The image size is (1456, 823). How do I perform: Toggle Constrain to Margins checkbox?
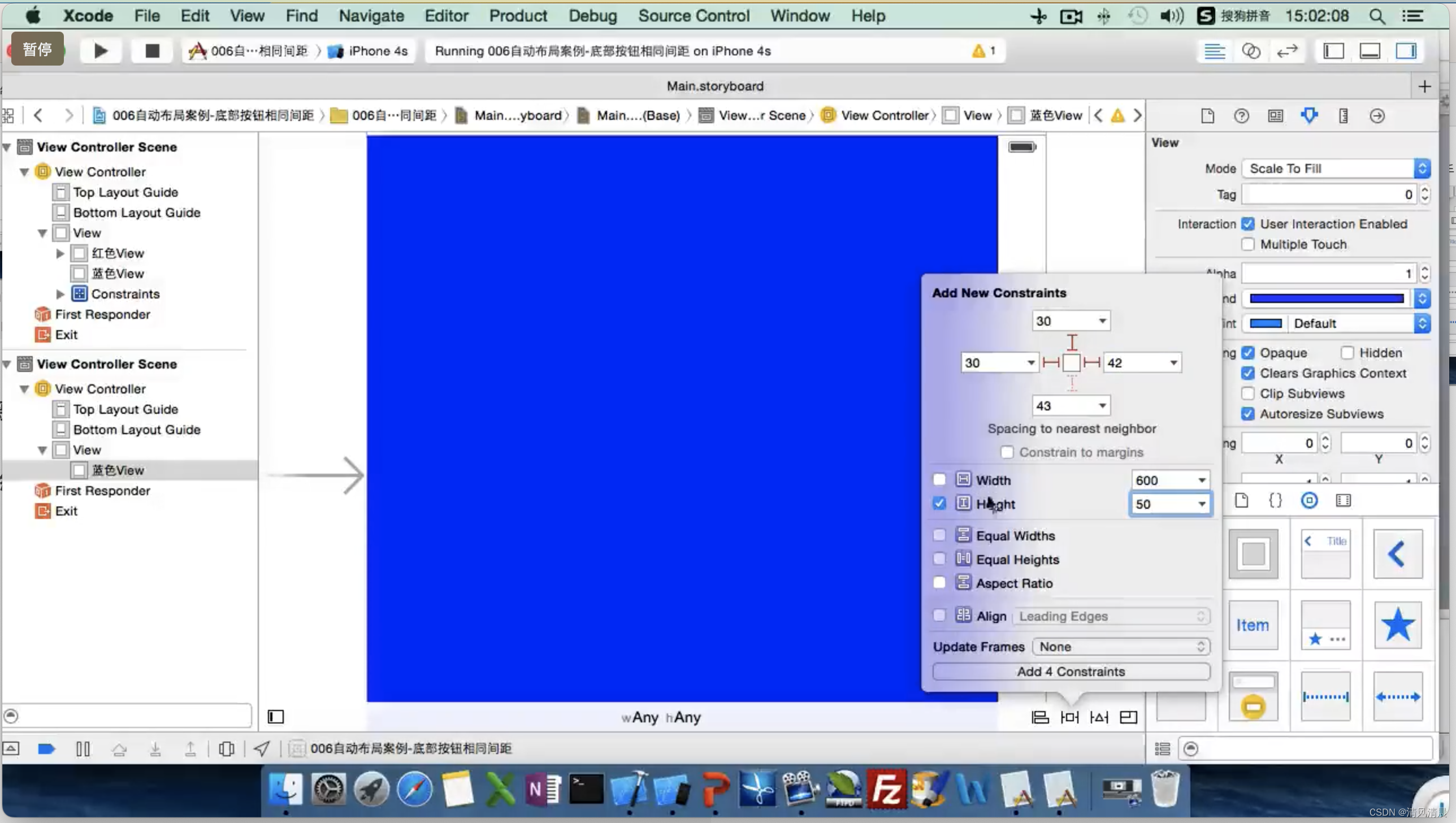(x=1007, y=452)
